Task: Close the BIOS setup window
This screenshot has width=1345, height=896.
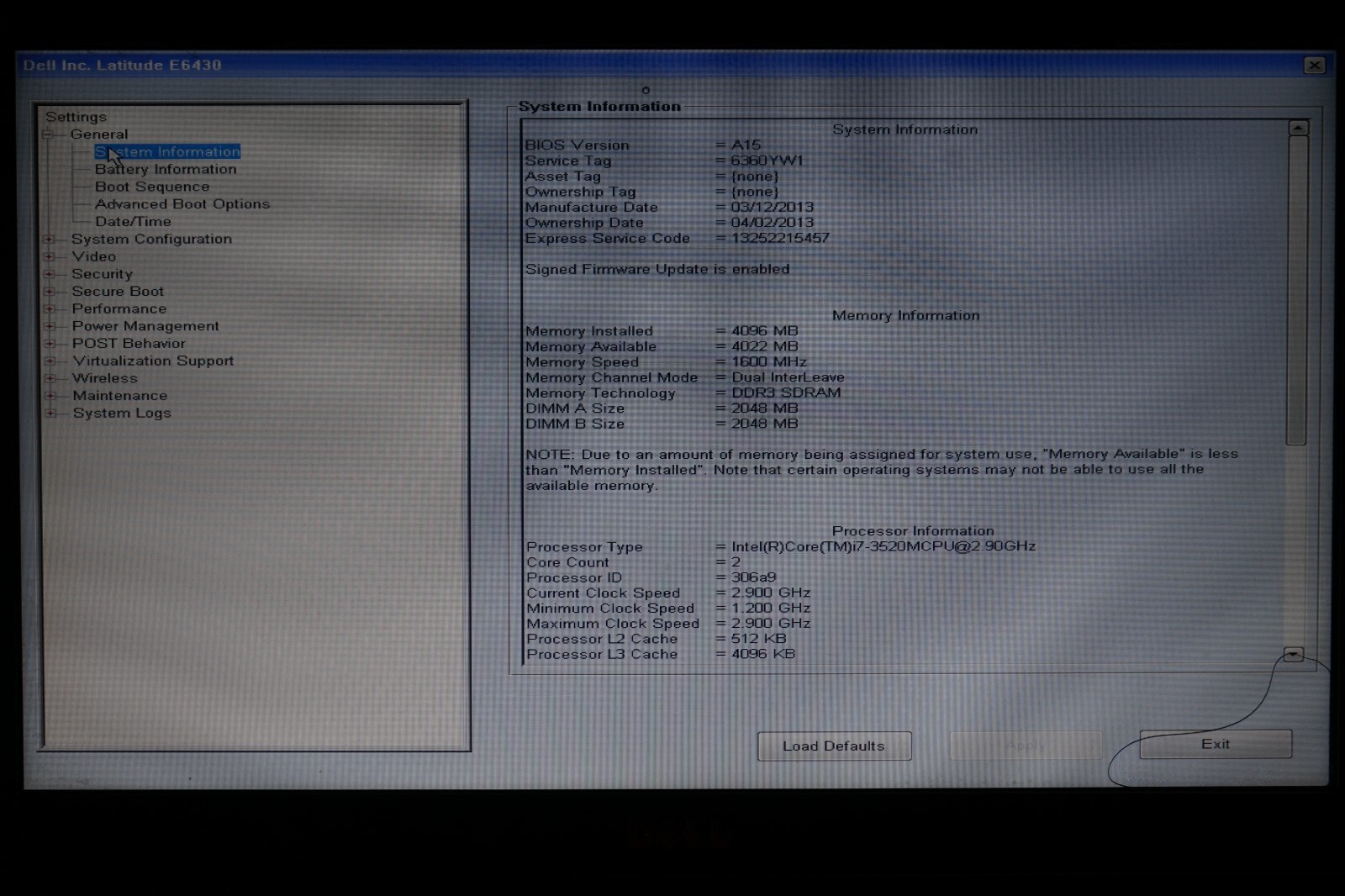Action: pyautogui.click(x=1315, y=66)
